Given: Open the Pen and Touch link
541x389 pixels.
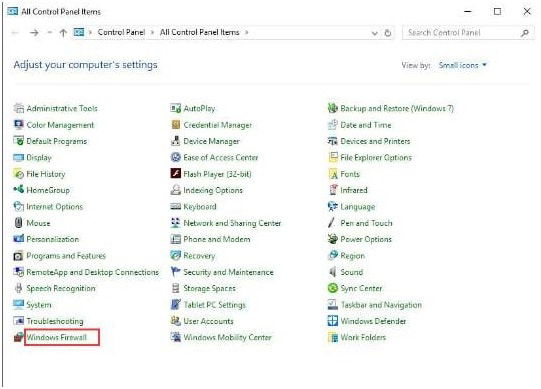Looking at the screenshot, I should pyautogui.click(x=366, y=223).
